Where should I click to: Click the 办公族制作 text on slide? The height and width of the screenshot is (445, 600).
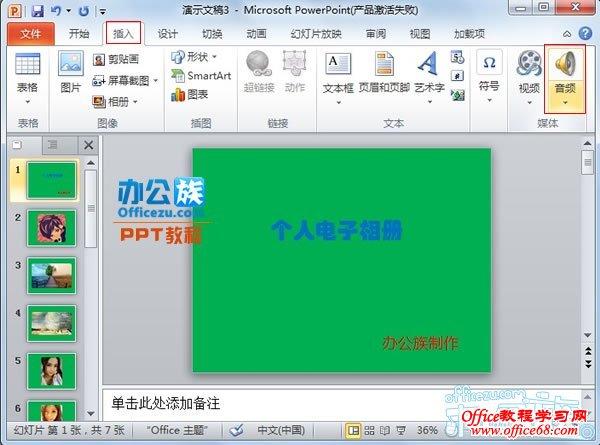pyautogui.click(x=420, y=343)
